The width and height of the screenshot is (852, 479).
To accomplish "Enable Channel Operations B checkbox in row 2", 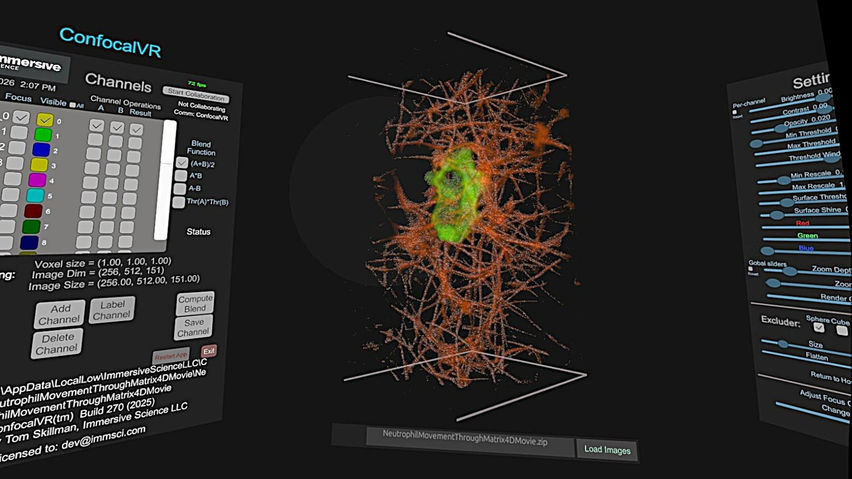I will (x=114, y=155).
